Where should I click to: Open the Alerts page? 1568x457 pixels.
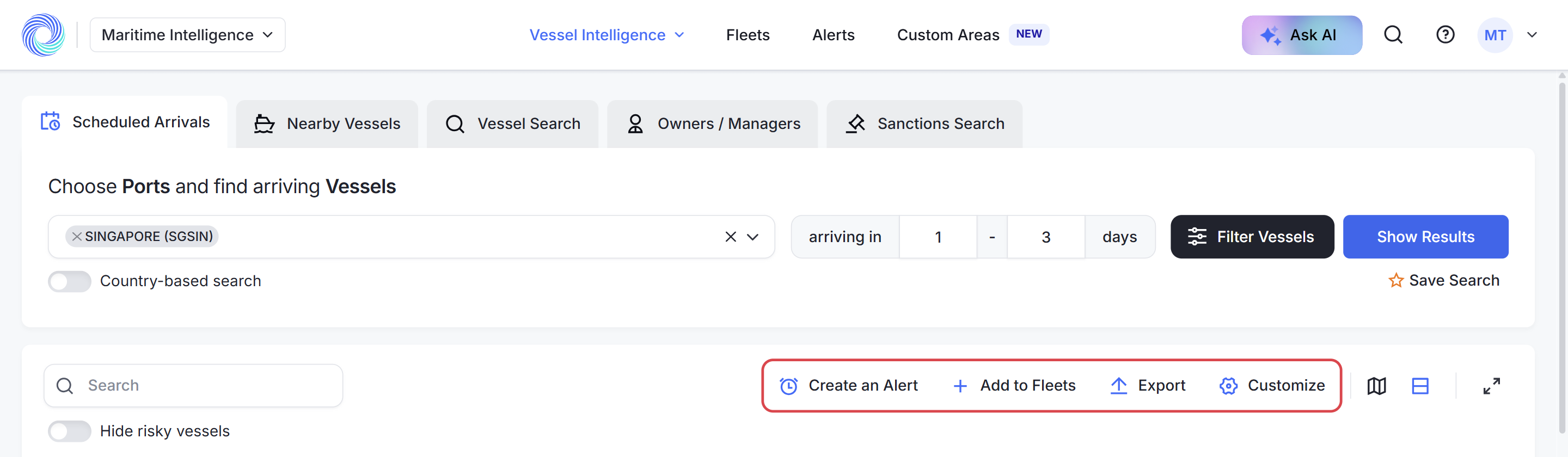pos(834,35)
